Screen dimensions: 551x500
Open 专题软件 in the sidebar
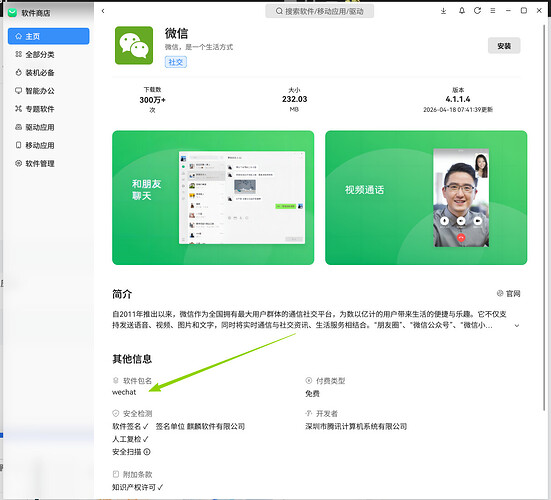[x=48, y=109]
